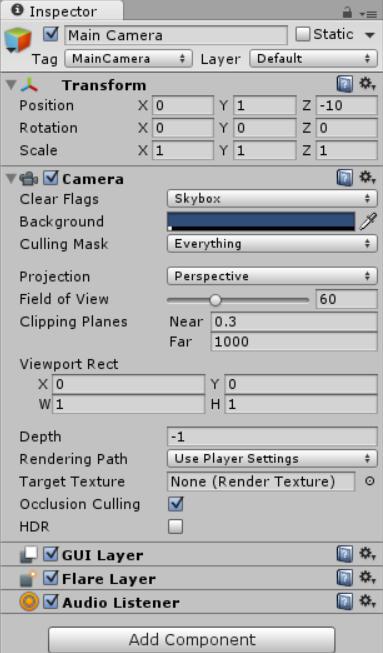Collapse the Transform component foldout

11,85
